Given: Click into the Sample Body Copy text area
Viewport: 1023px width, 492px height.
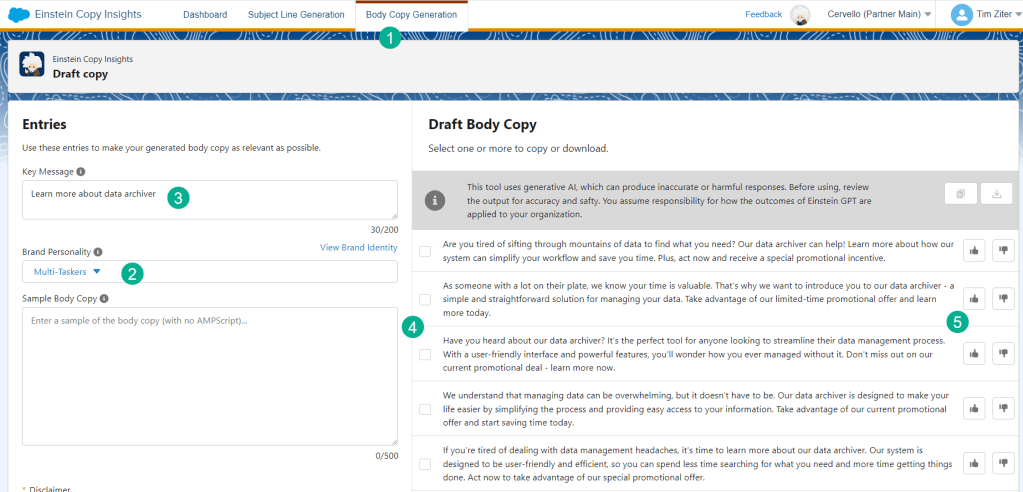Looking at the screenshot, I should click(209, 375).
